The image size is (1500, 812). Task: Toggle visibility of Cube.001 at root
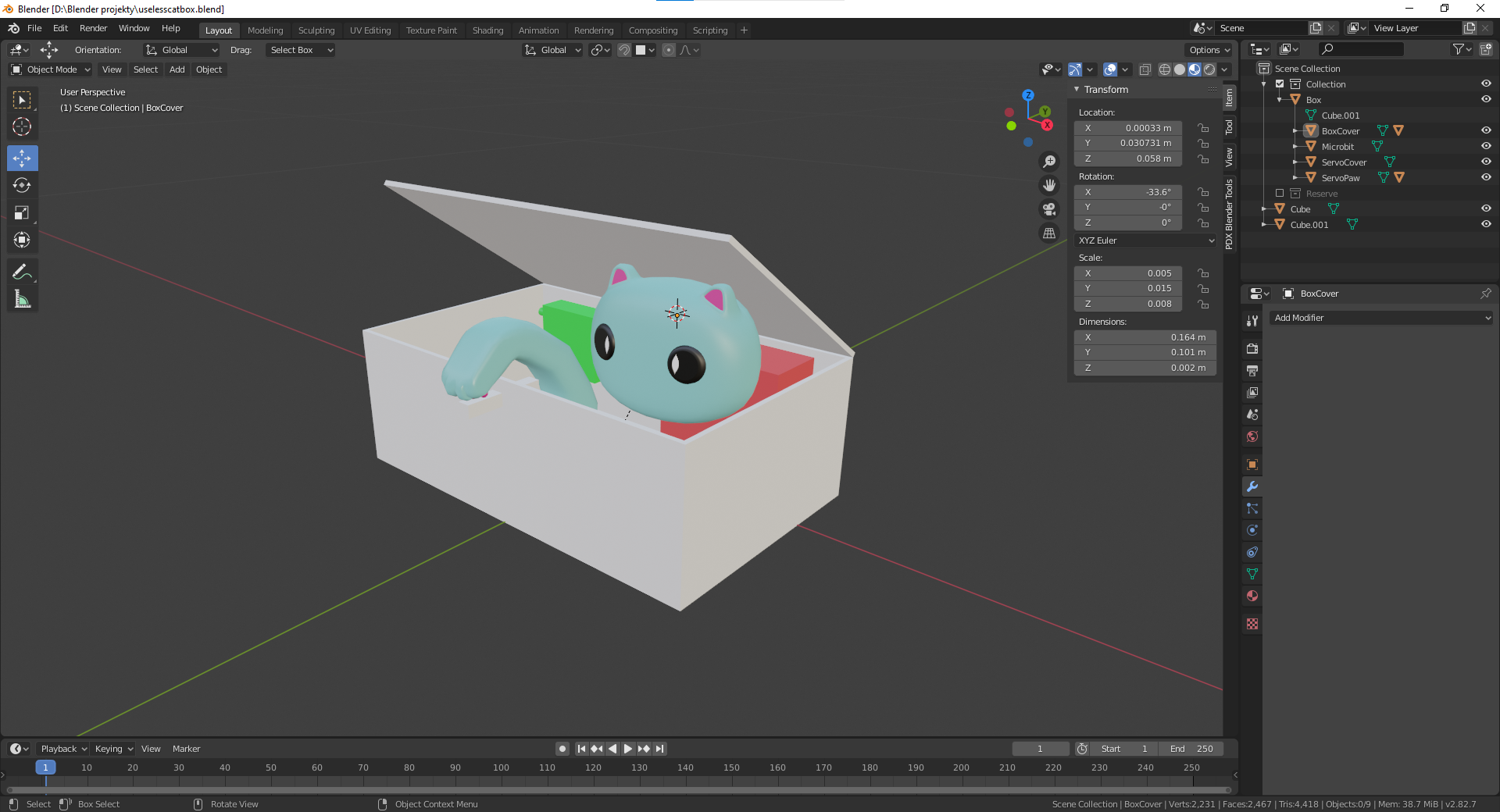point(1486,224)
